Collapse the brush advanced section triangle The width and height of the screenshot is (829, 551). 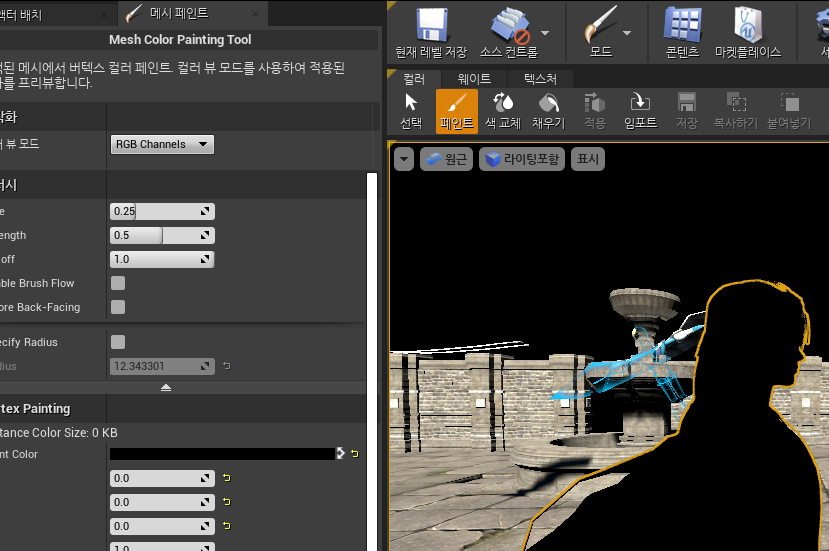[x=166, y=388]
